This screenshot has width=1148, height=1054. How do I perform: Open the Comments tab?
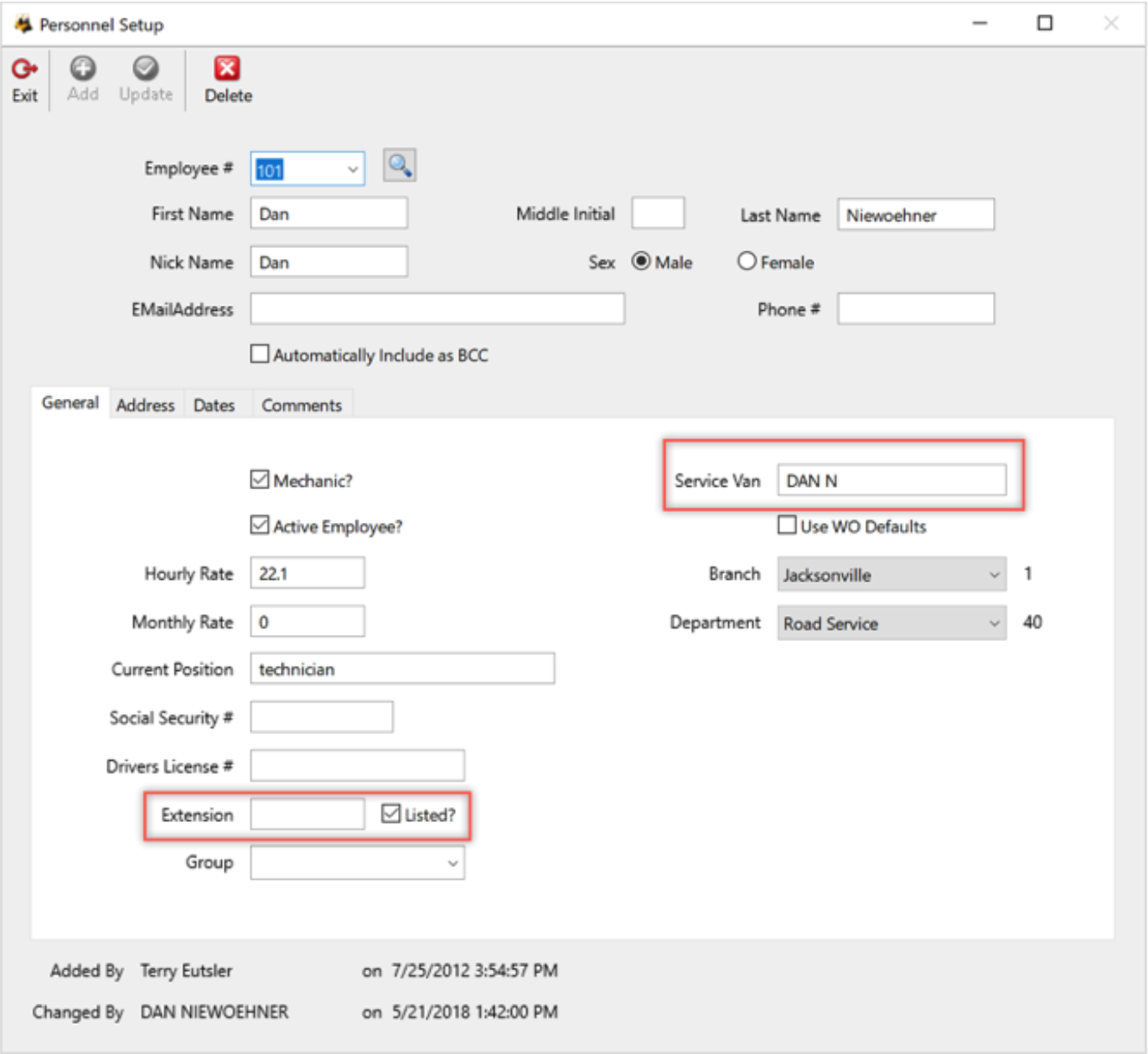tap(302, 405)
